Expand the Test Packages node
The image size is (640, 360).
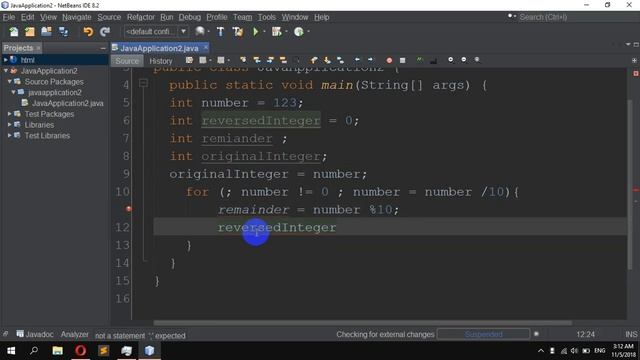tap(9, 113)
